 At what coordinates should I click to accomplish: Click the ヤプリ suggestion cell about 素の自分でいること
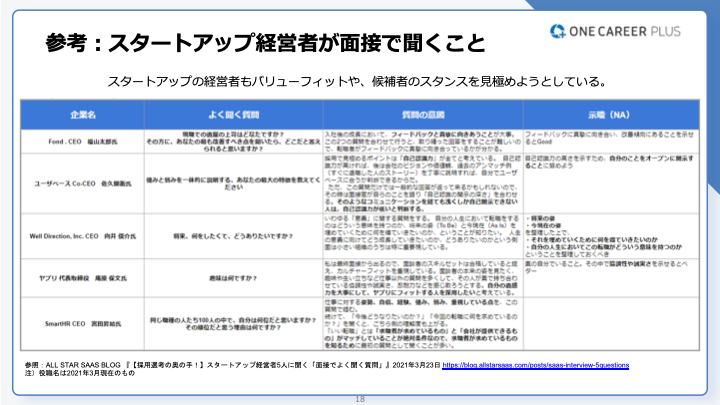(611, 278)
